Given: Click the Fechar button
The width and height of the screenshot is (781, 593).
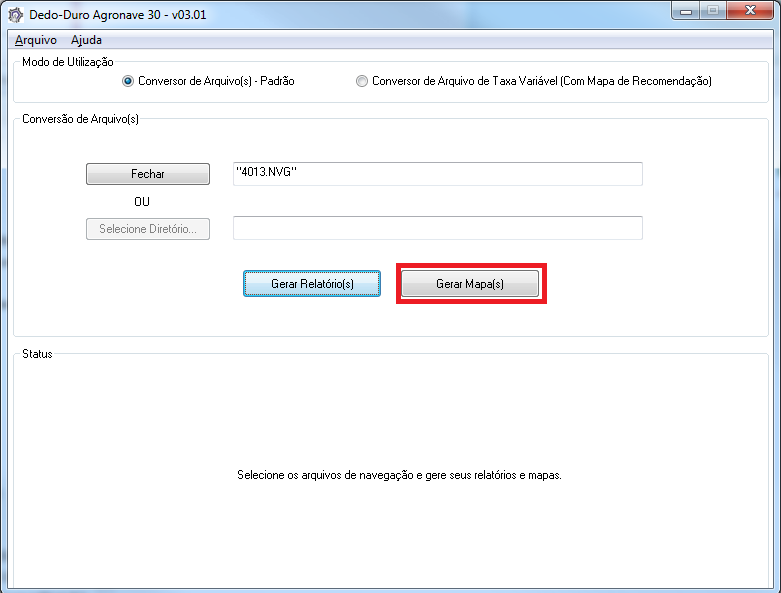Looking at the screenshot, I should pyautogui.click(x=148, y=174).
